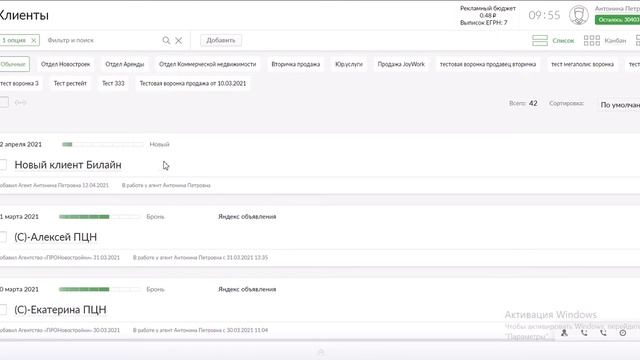Open "Отдел Коммерческой недвижимости" tab
The height and width of the screenshot is (360, 640).
click(207, 64)
